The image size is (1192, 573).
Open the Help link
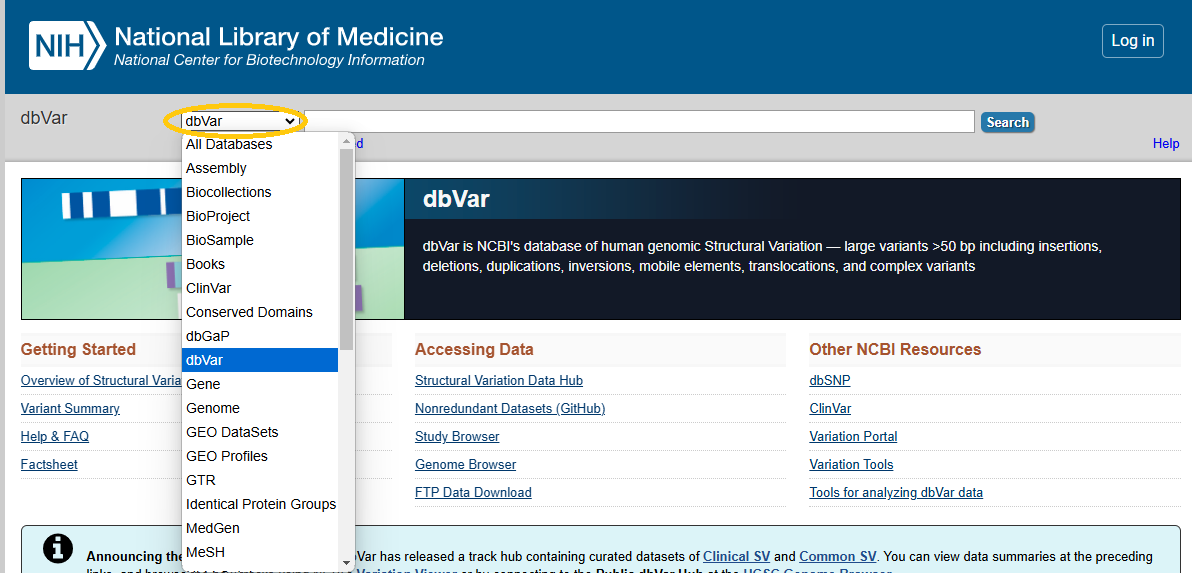click(x=1165, y=144)
